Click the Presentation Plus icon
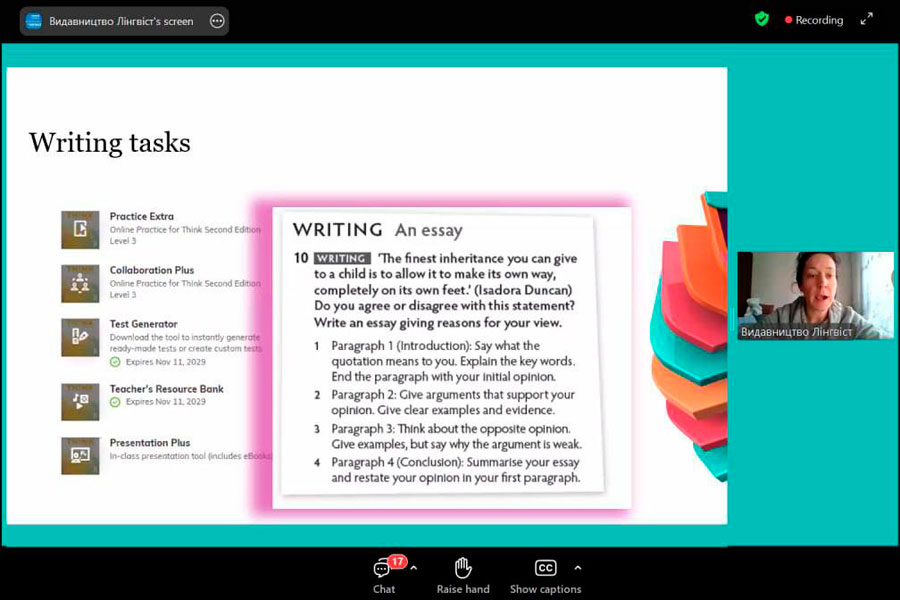 [80, 456]
